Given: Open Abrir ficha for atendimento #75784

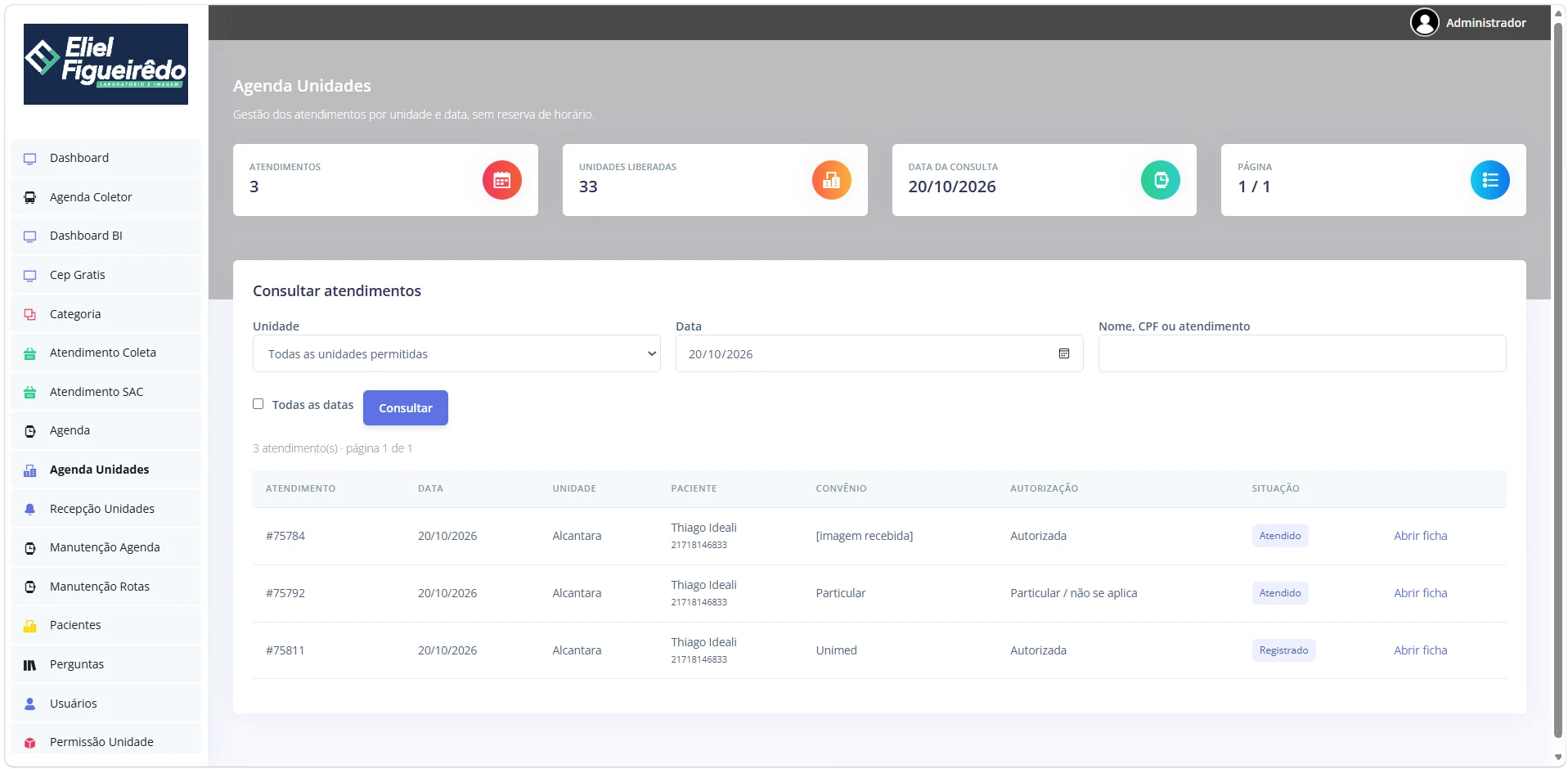Looking at the screenshot, I should [x=1421, y=536].
